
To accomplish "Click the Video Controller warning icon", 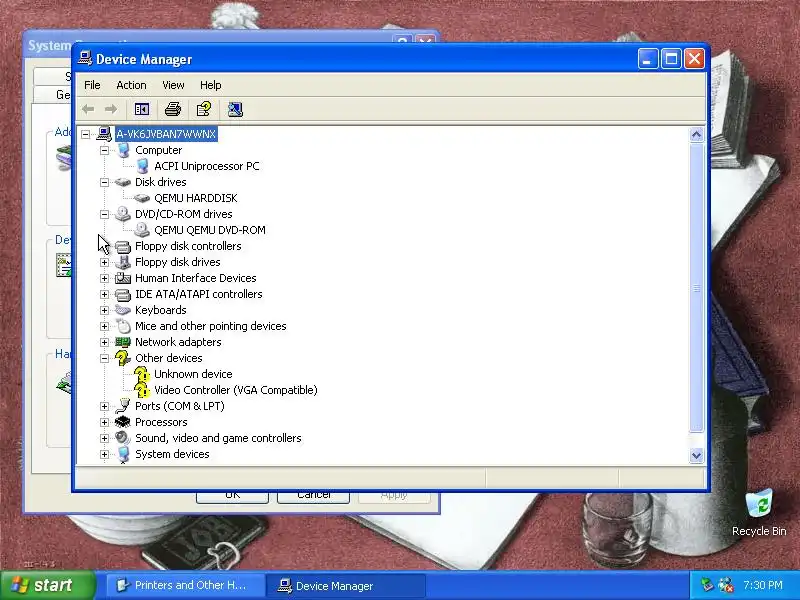I will pyautogui.click(x=142, y=390).
